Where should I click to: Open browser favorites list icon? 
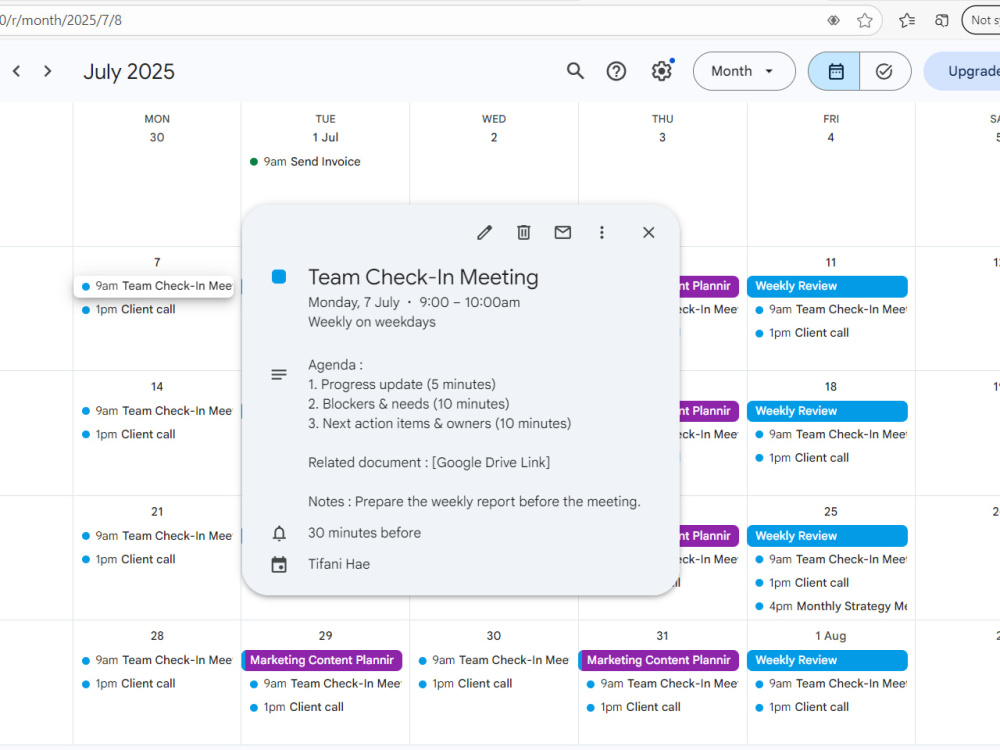click(907, 20)
